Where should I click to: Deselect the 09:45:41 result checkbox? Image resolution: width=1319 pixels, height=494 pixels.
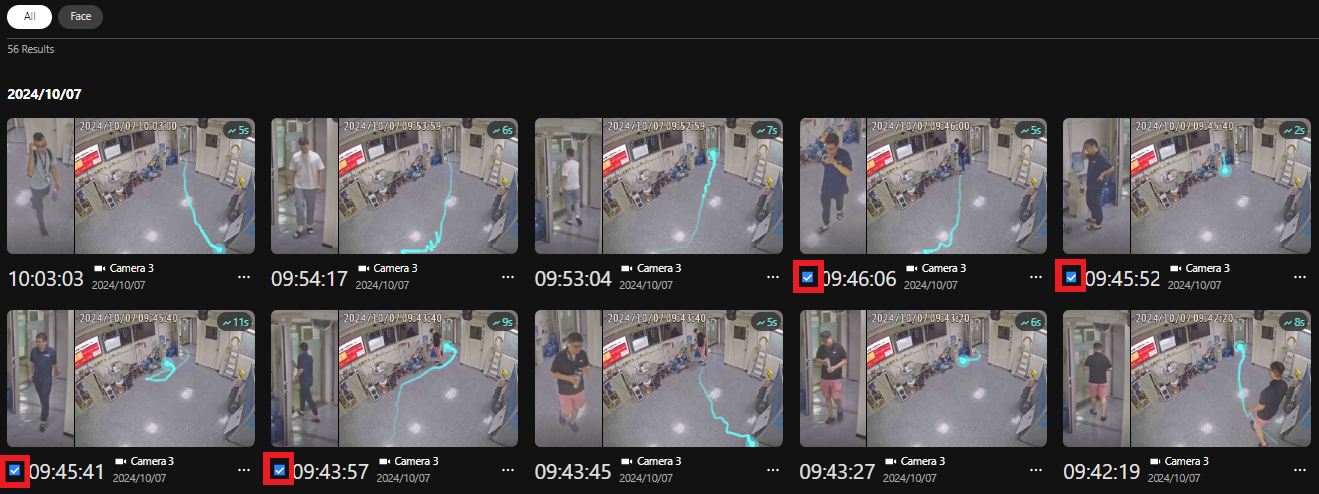(x=15, y=468)
